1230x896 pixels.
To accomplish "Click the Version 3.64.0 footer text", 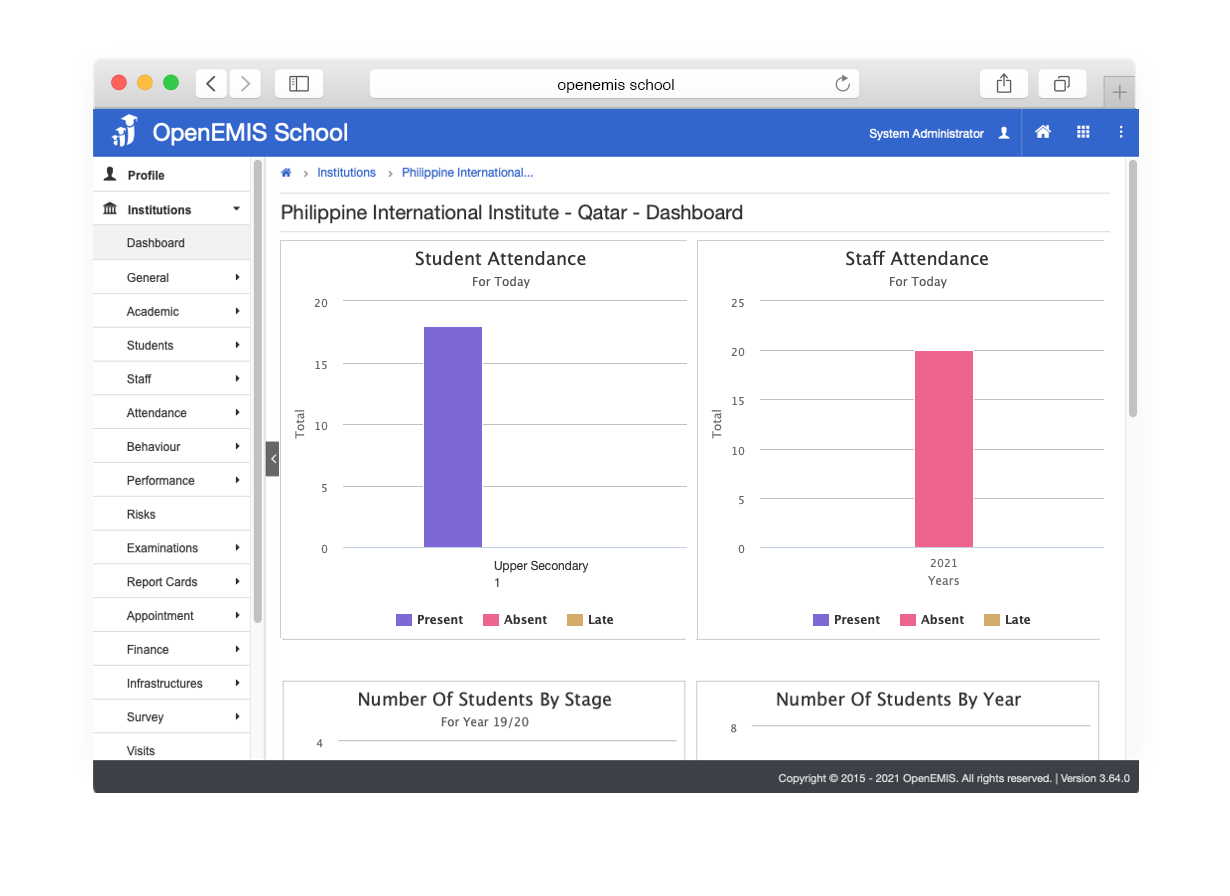I will point(1095,778).
